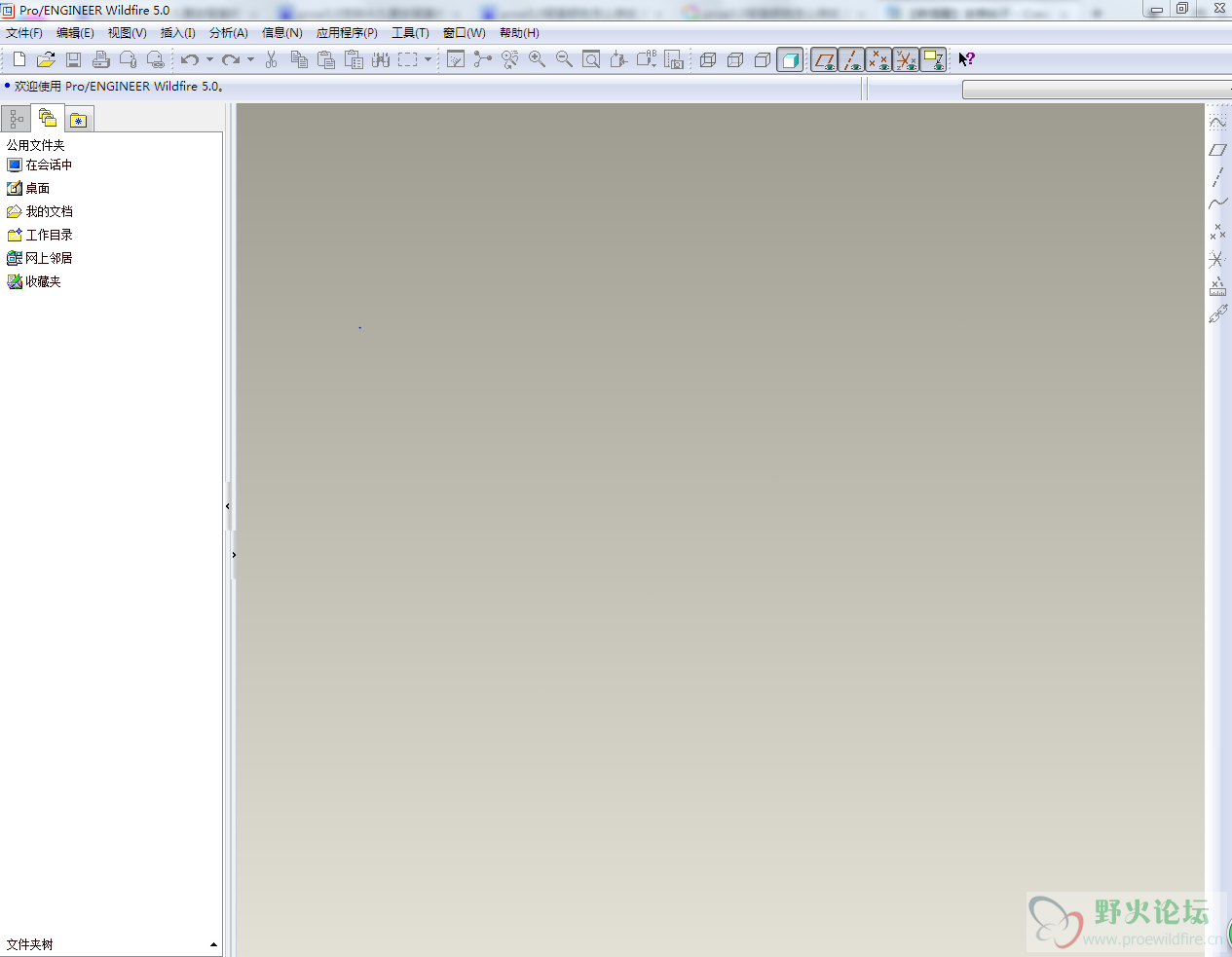Toggle the spin center icon

pyautogui.click(x=482, y=59)
